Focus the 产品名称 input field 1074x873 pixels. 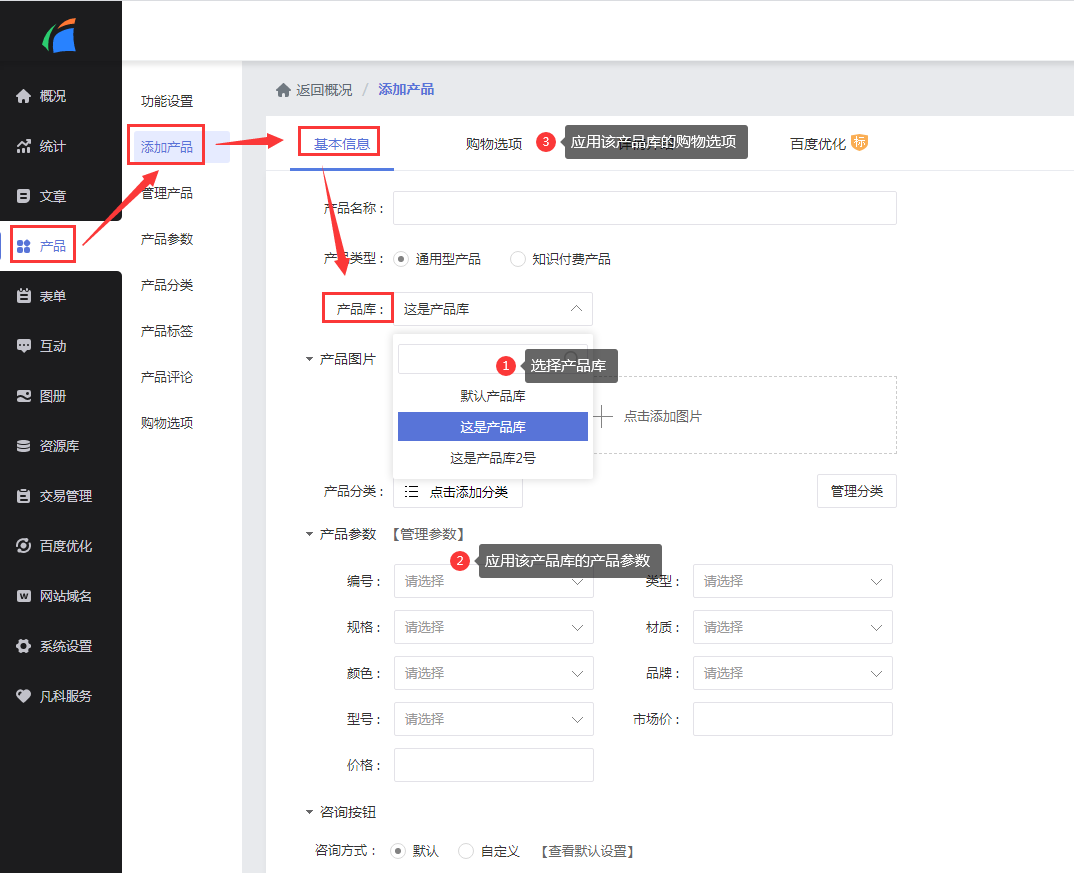click(645, 208)
